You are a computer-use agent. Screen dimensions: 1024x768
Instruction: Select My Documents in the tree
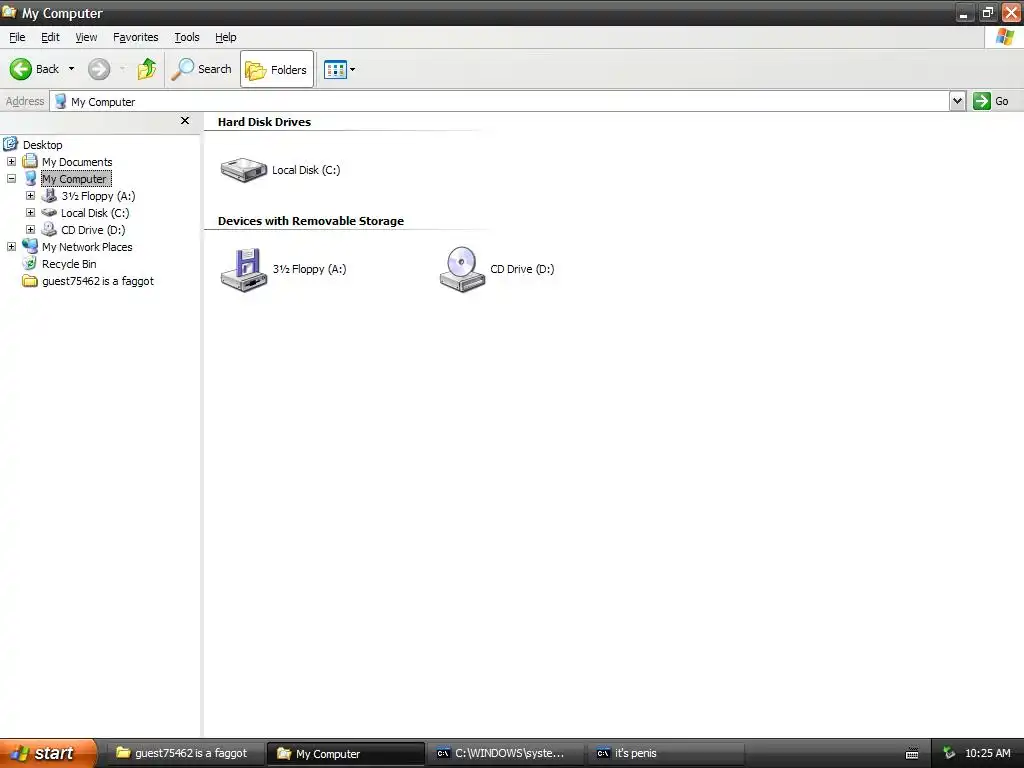tap(68, 161)
